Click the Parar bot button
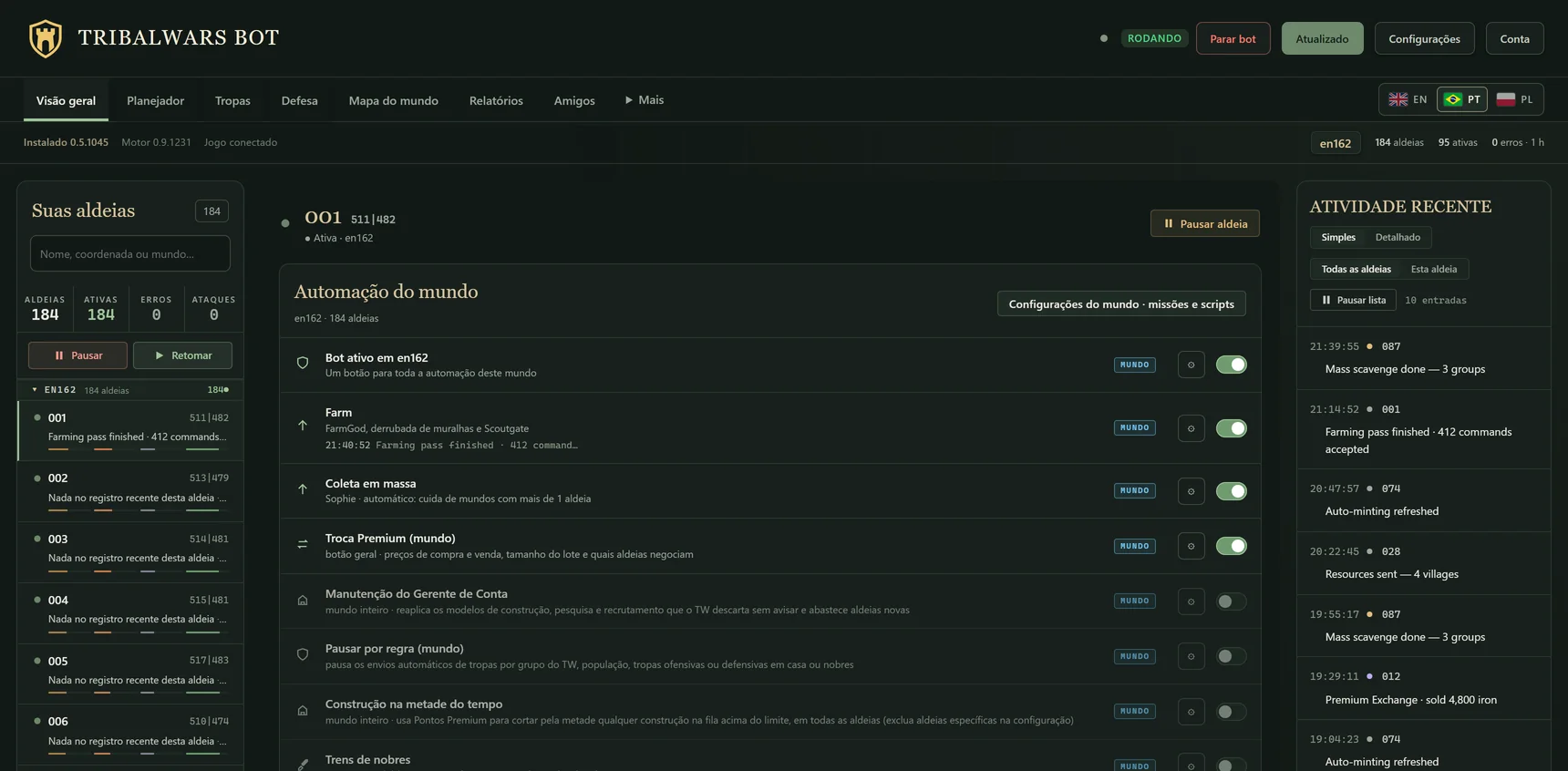 (1233, 38)
